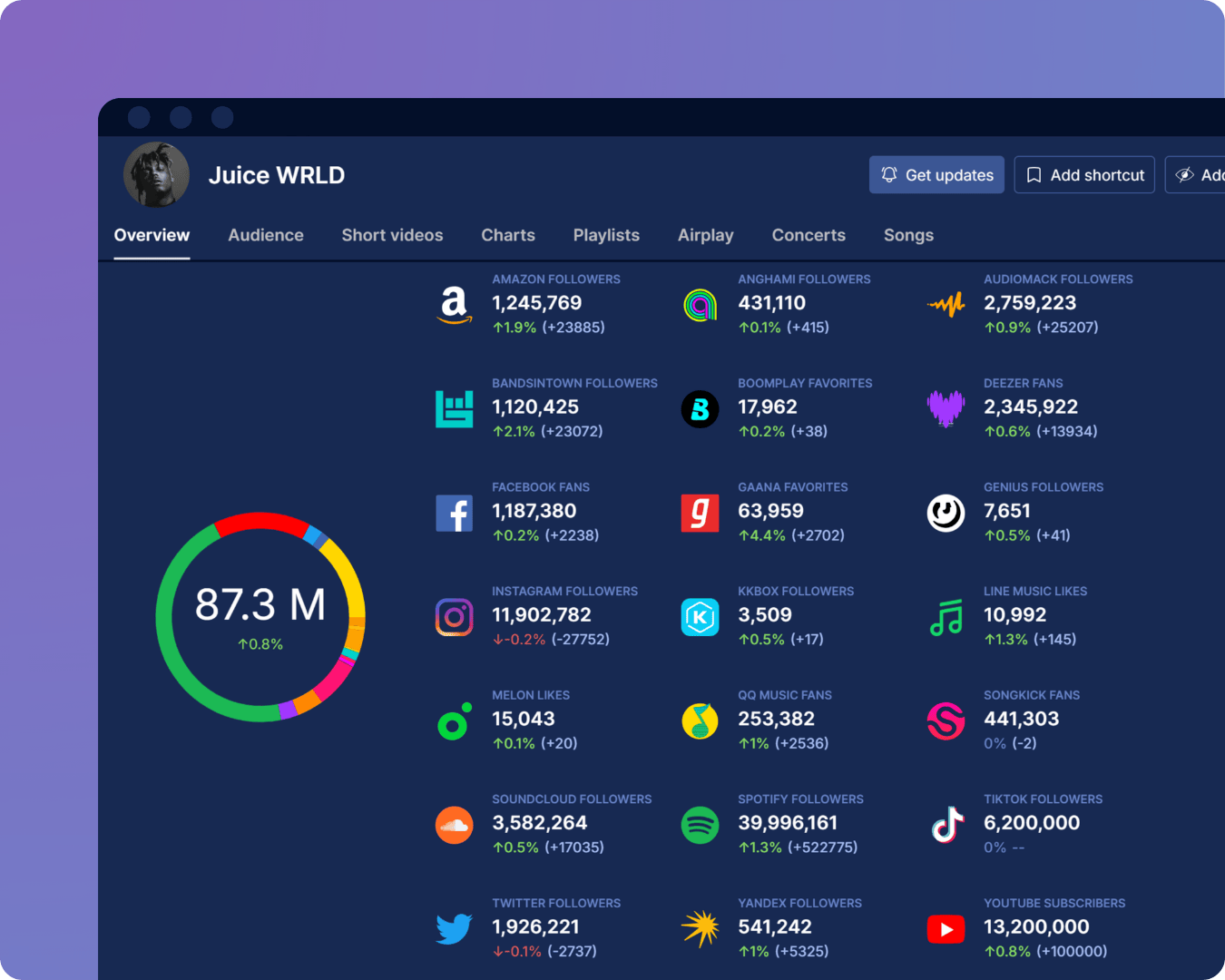Click the Genius logo icon
1225x980 pixels.
coord(946,514)
